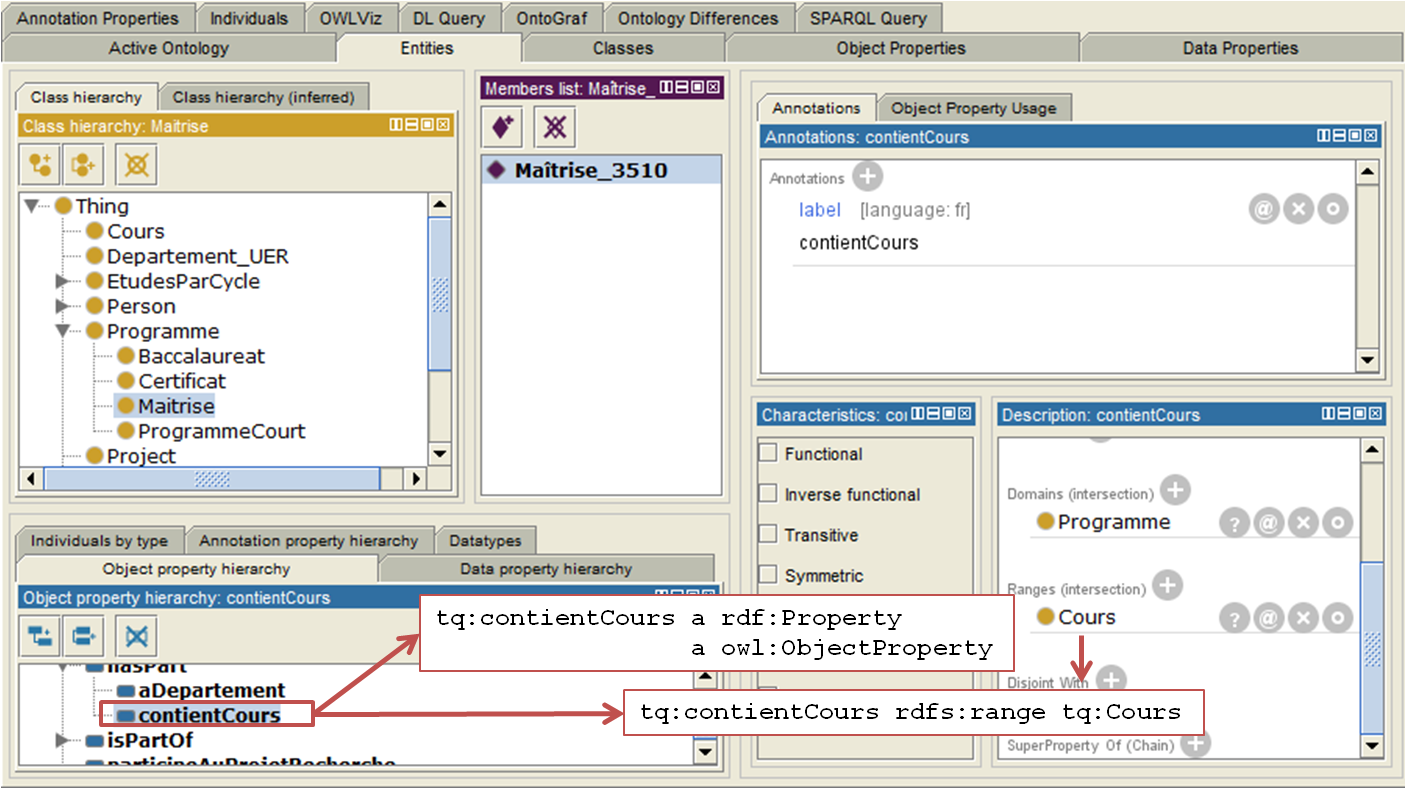Click the delete class icon
The height and width of the screenshot is (789, 1406).
tap(136, 164)
